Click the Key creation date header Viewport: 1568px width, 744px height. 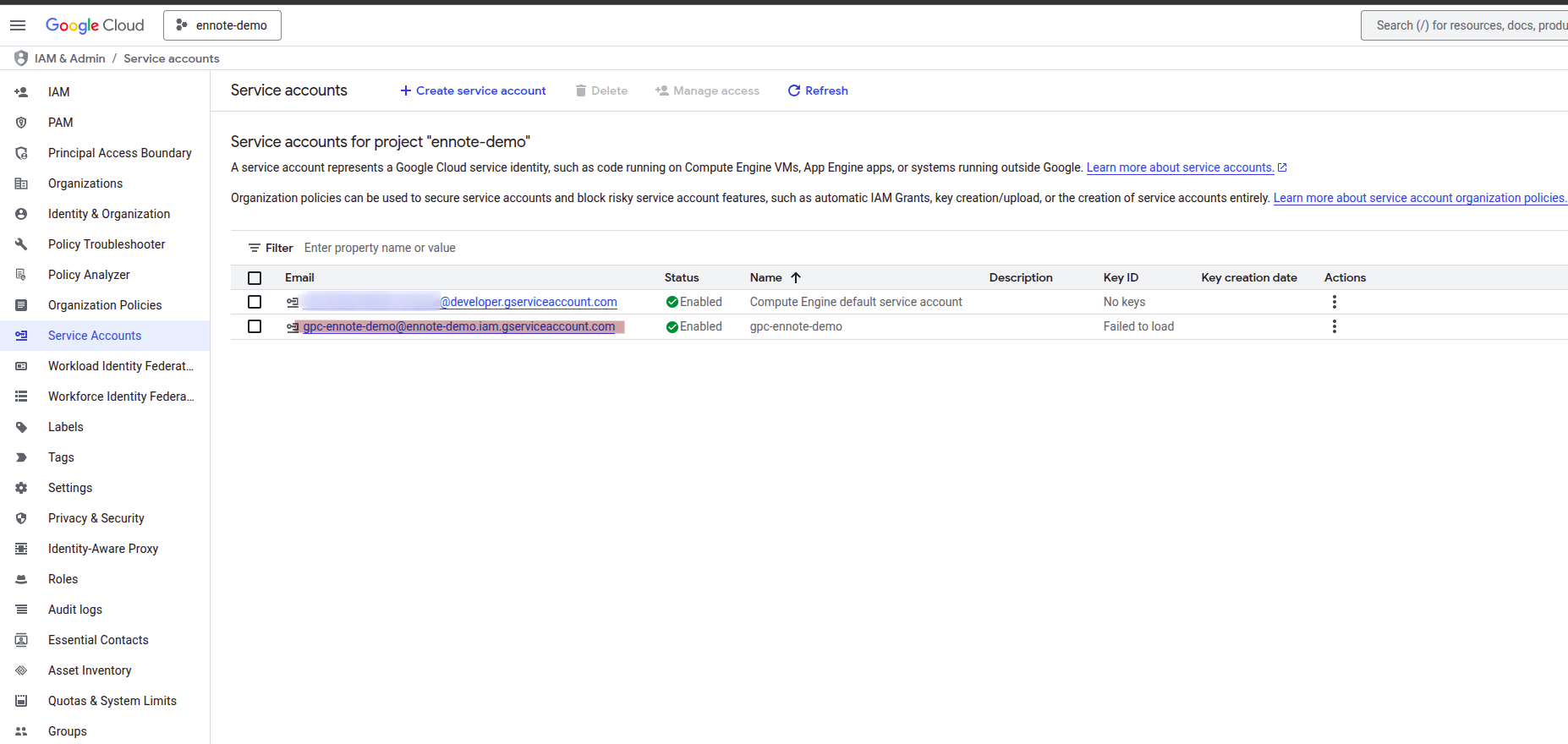(x=1249, y=277)
